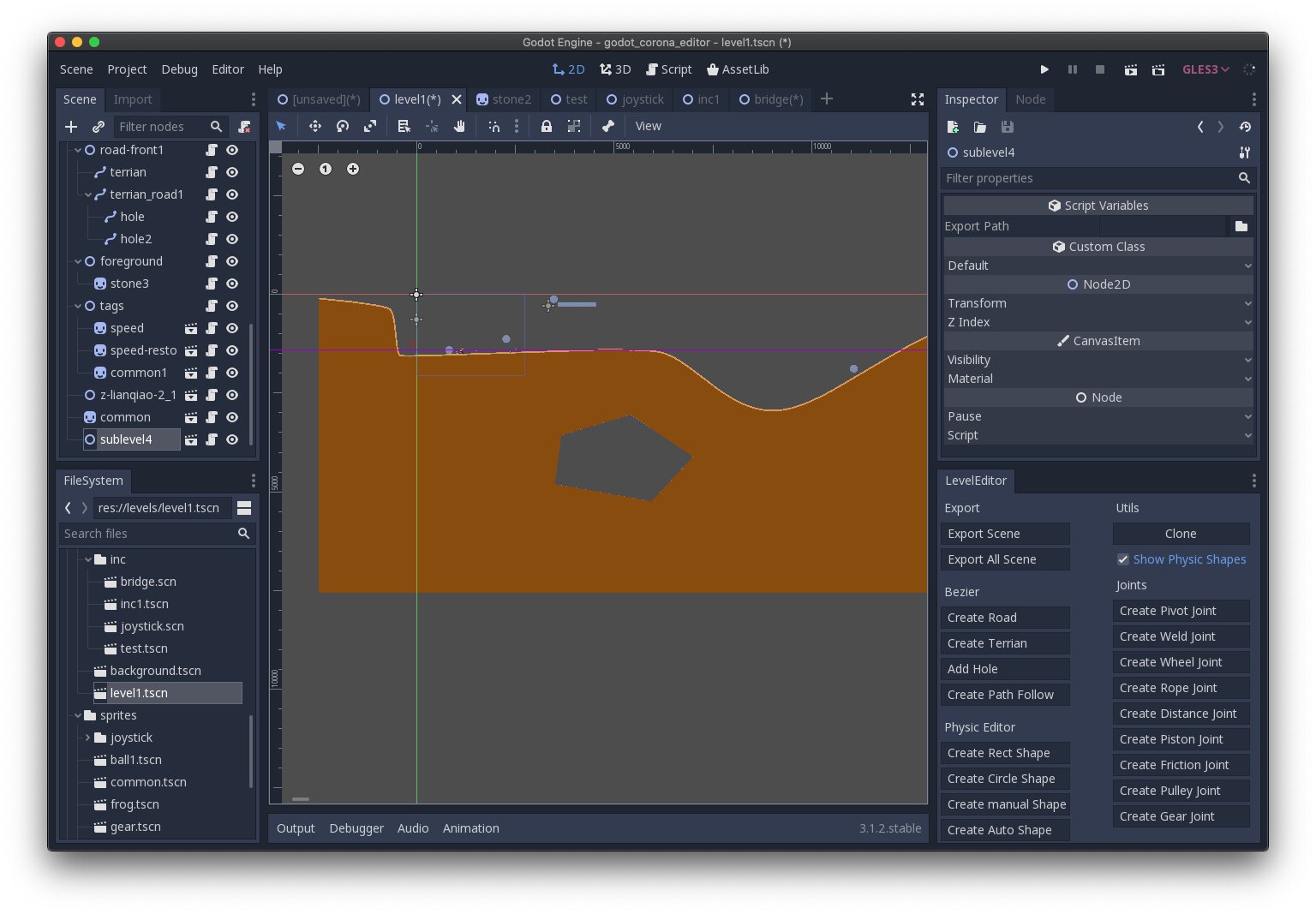Open the history icon in the Inspector

click(1245, 127)
